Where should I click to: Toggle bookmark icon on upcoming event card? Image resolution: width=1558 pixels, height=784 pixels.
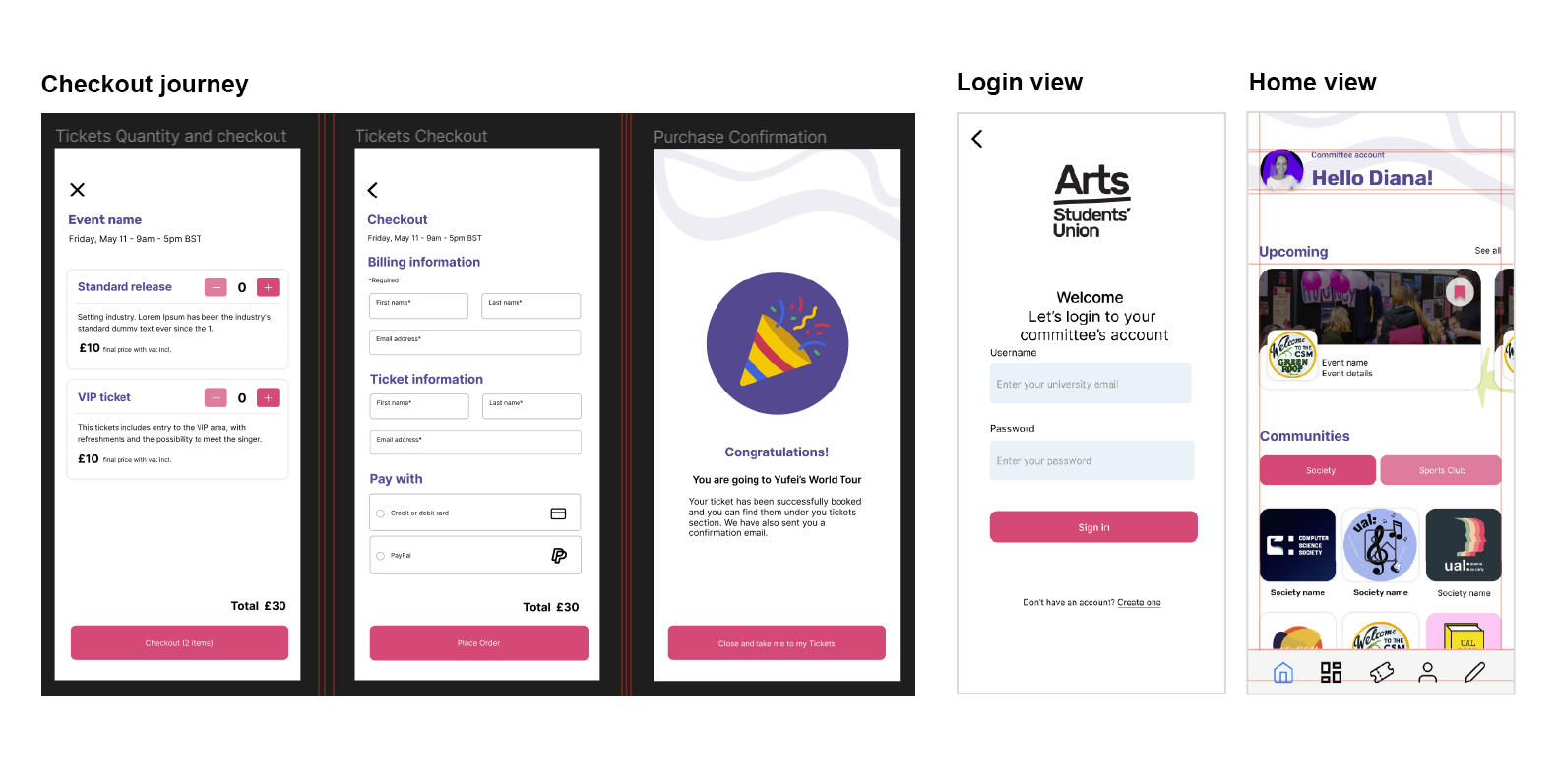pos(1460,292)
